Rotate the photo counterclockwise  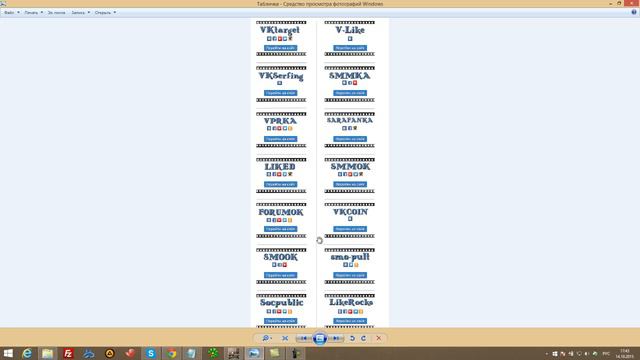[x=352, y=338]
